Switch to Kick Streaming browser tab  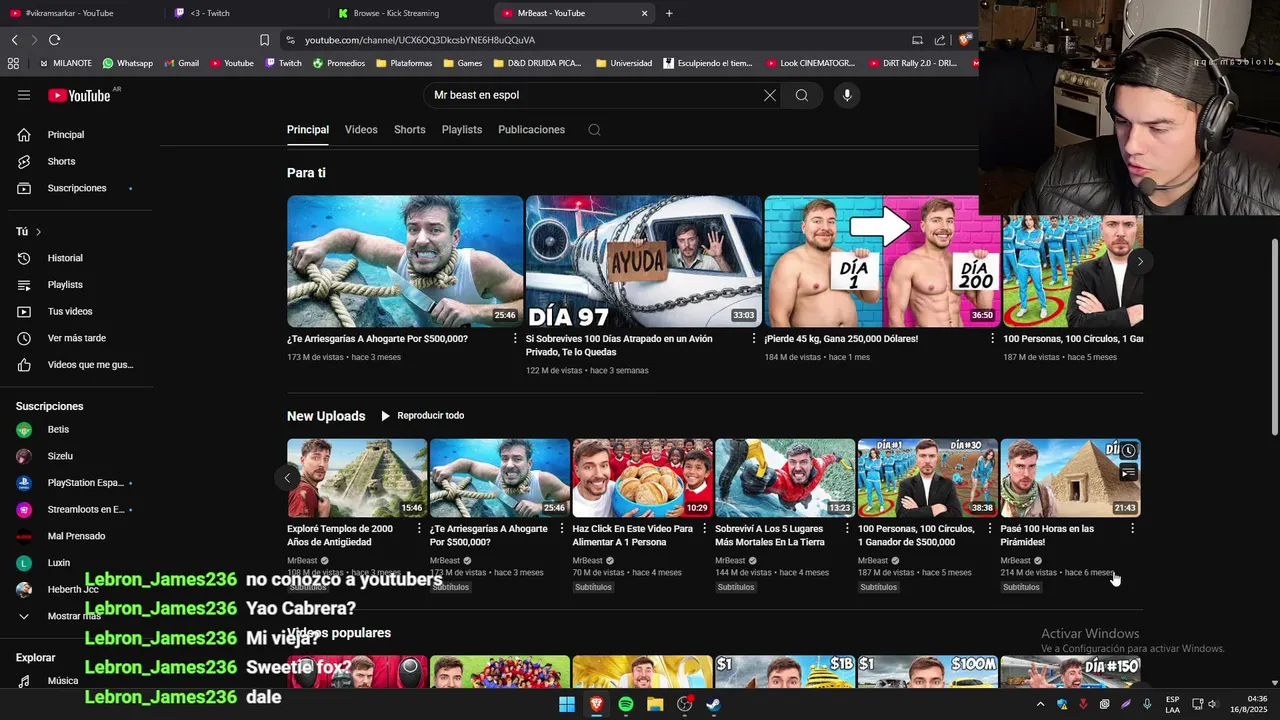click(410, 13)
